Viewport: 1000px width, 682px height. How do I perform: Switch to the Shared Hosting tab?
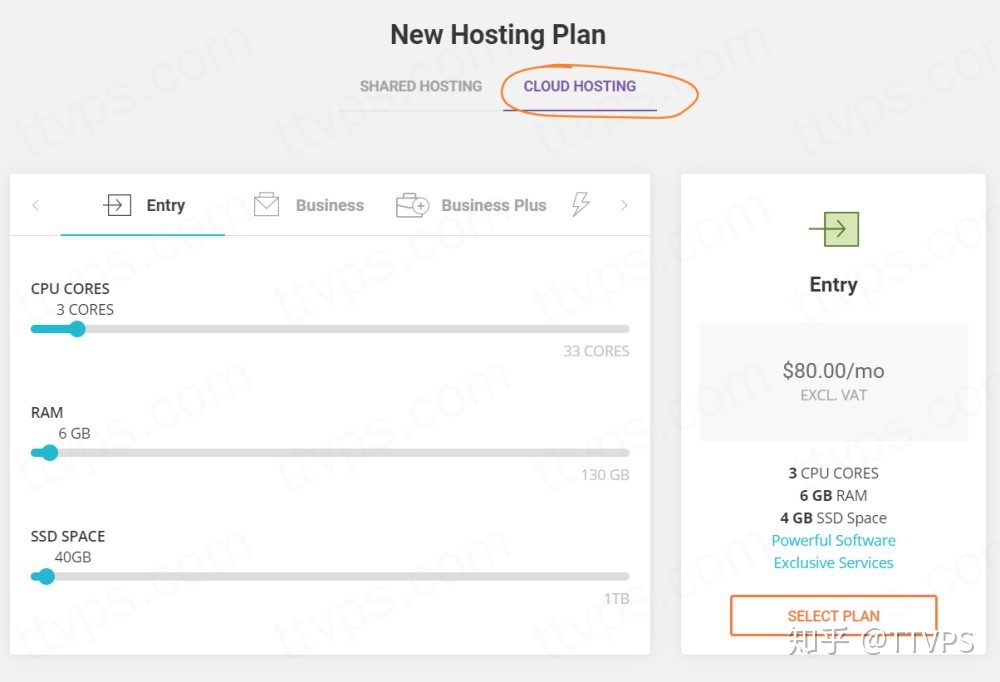[420, 86]
